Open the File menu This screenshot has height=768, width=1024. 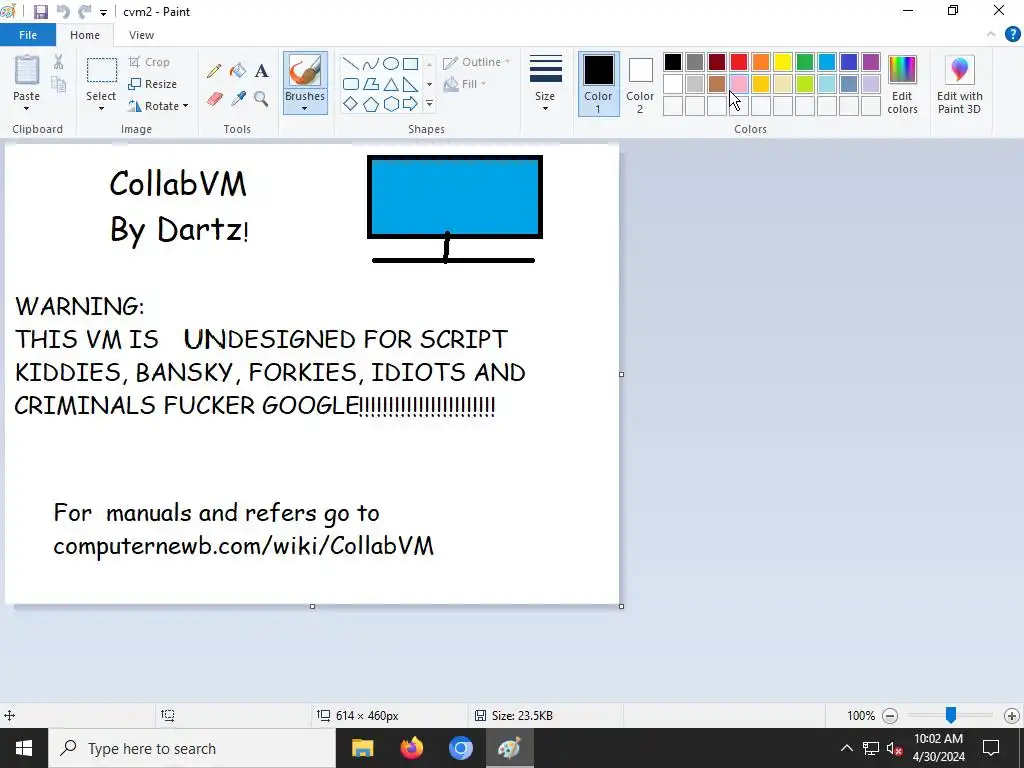click(x=27, y=35)
